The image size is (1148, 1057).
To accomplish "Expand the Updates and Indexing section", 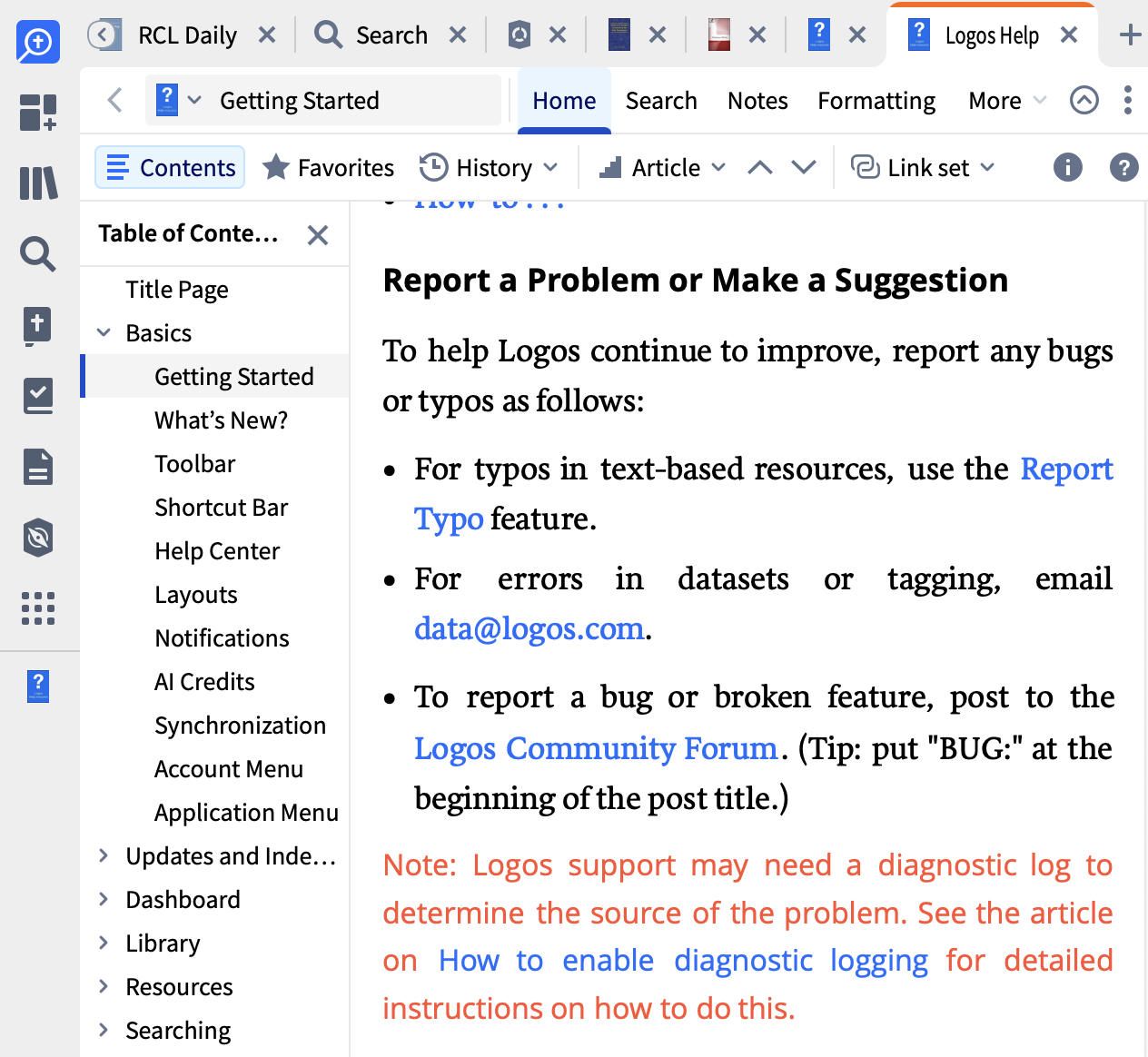I will pos(104,856).
